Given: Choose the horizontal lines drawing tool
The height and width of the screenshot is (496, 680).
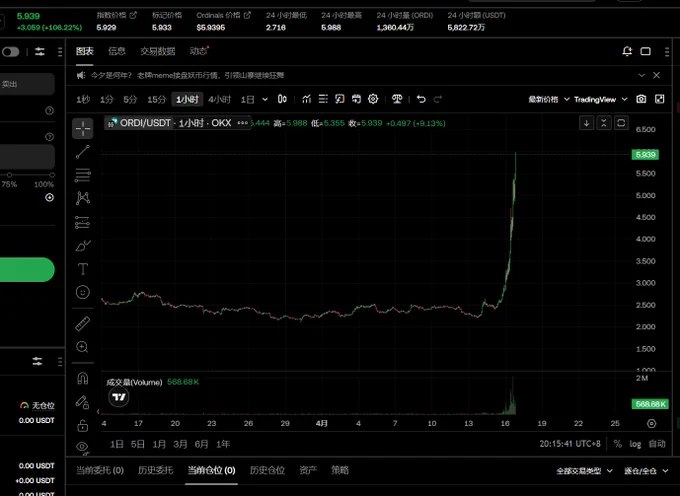Looking at the screenshot, I should tap(82, 175).
